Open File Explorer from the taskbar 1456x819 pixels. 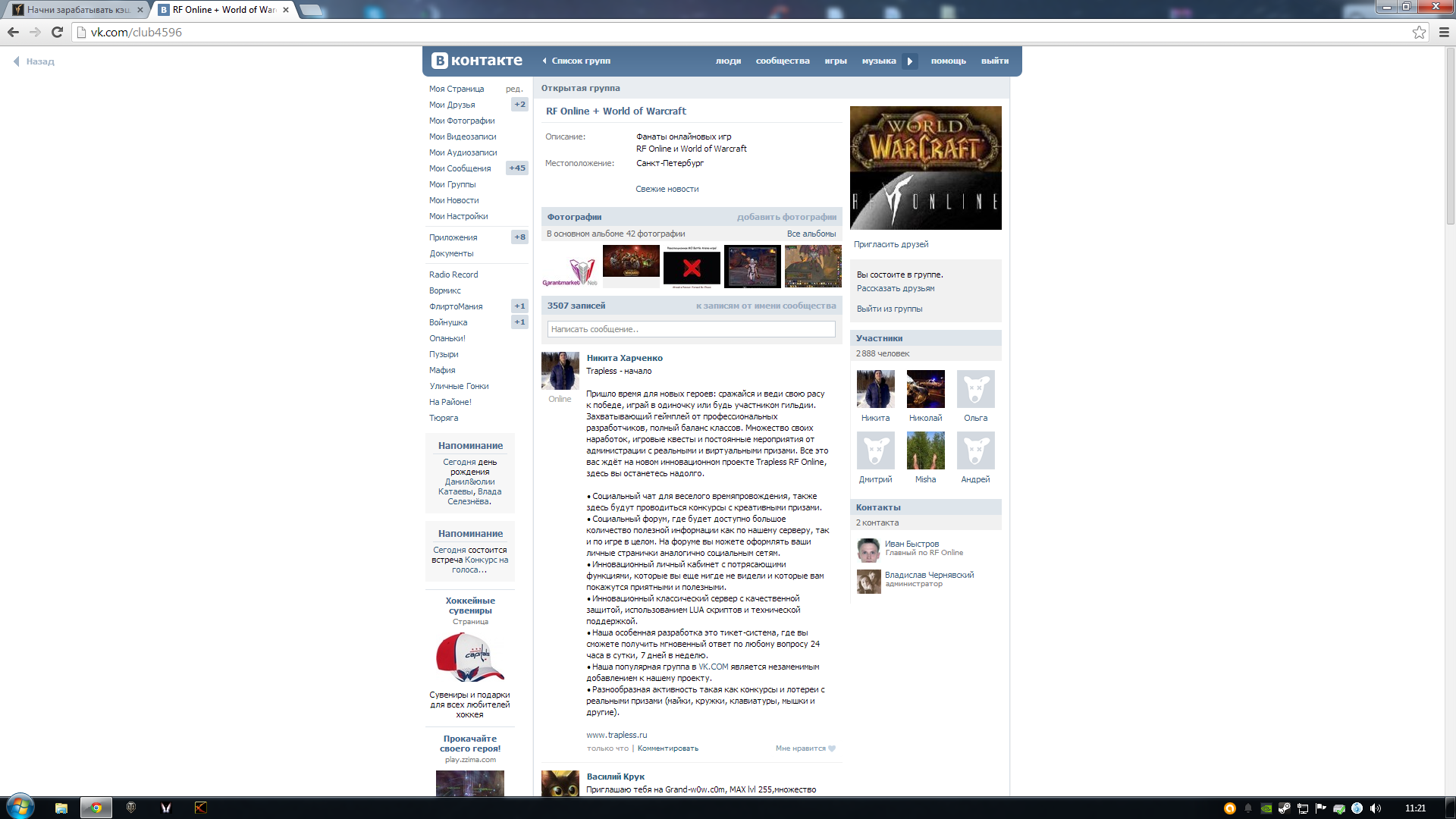click(x=61, y=808)
